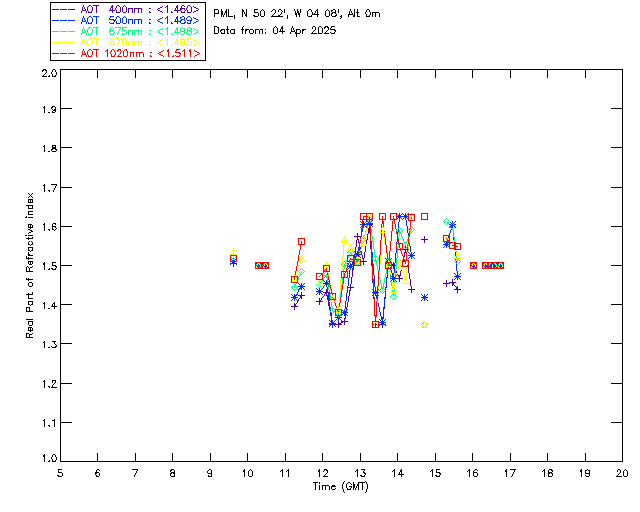The width and height of the screenshot is (640, 512).
Task: Click the red square data point at 9.6 GMT
Action: click(233, 258)
